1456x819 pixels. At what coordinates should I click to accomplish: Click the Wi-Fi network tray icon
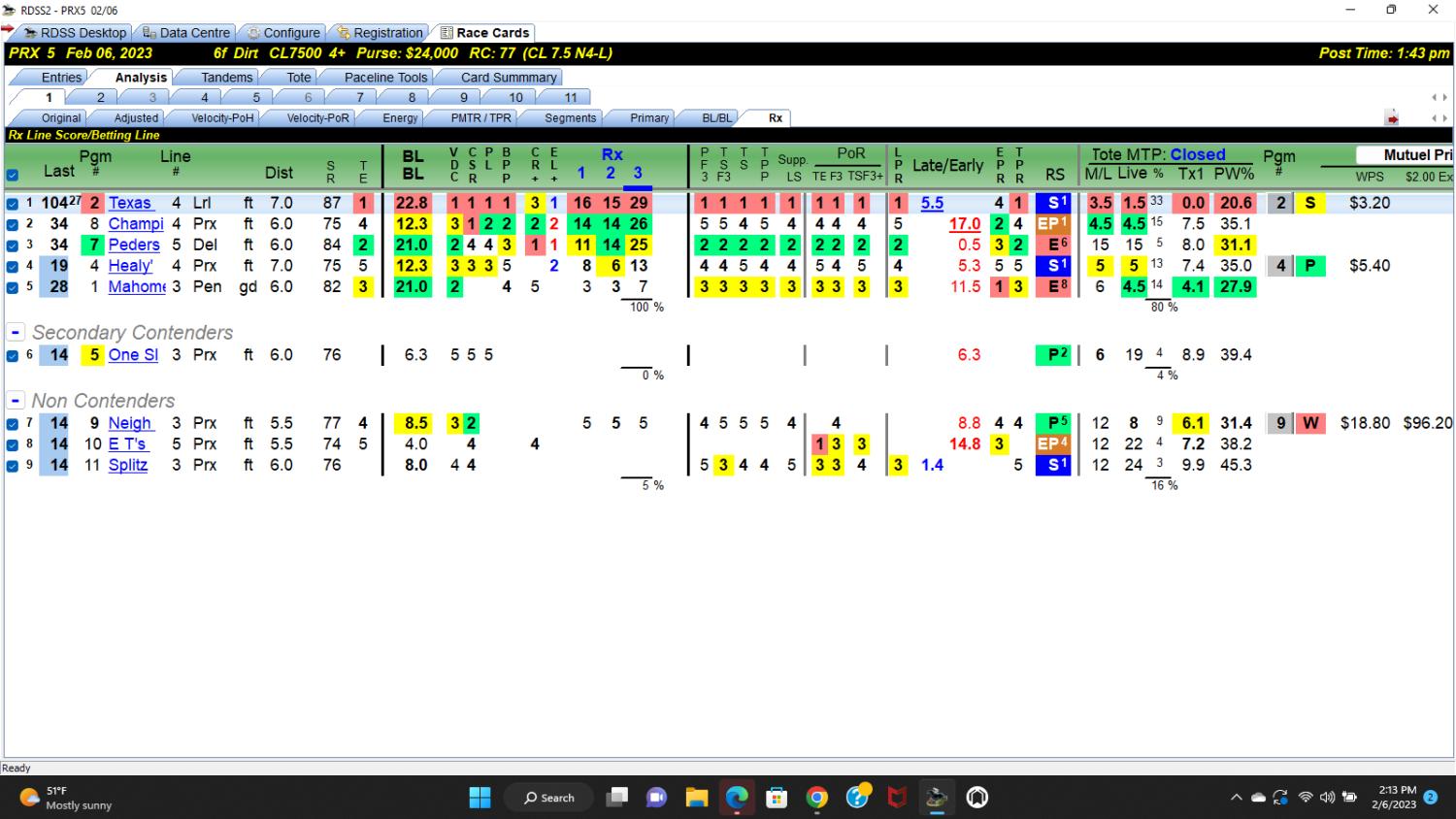(1305, 798)
